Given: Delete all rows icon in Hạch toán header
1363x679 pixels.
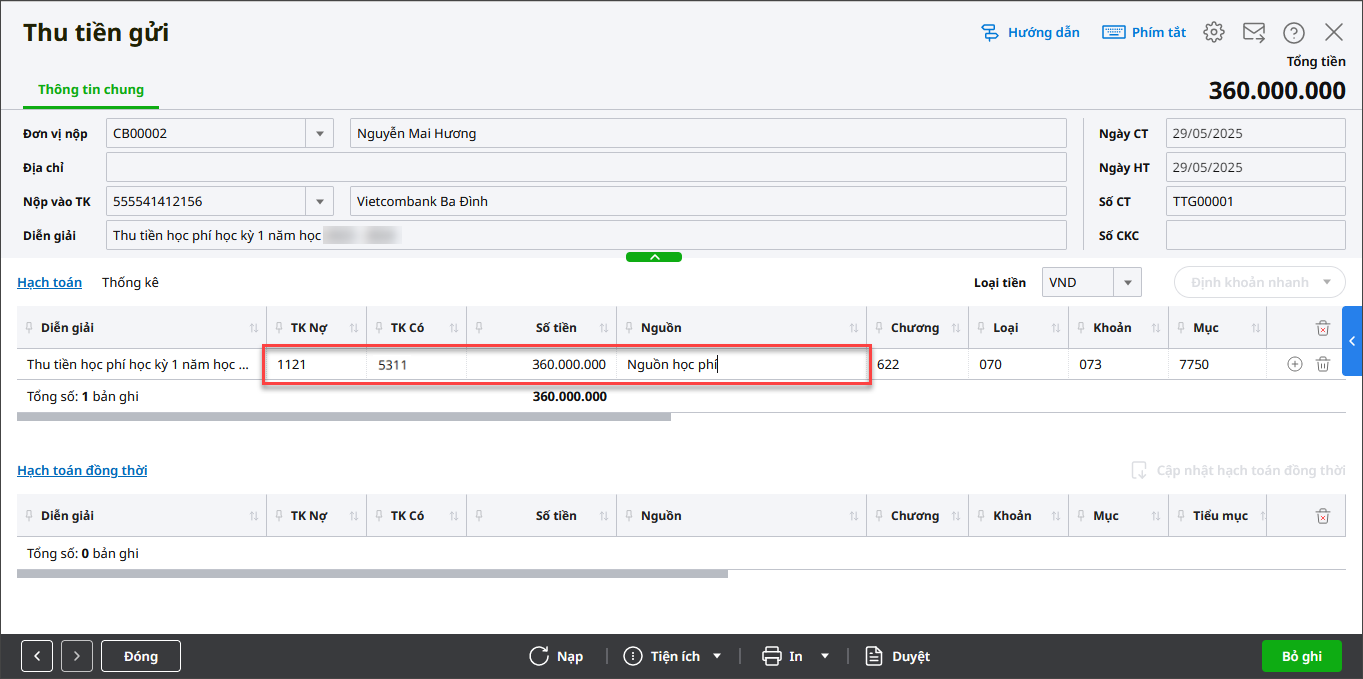Looking at the screenshot, I should [x=1323, y=328].
